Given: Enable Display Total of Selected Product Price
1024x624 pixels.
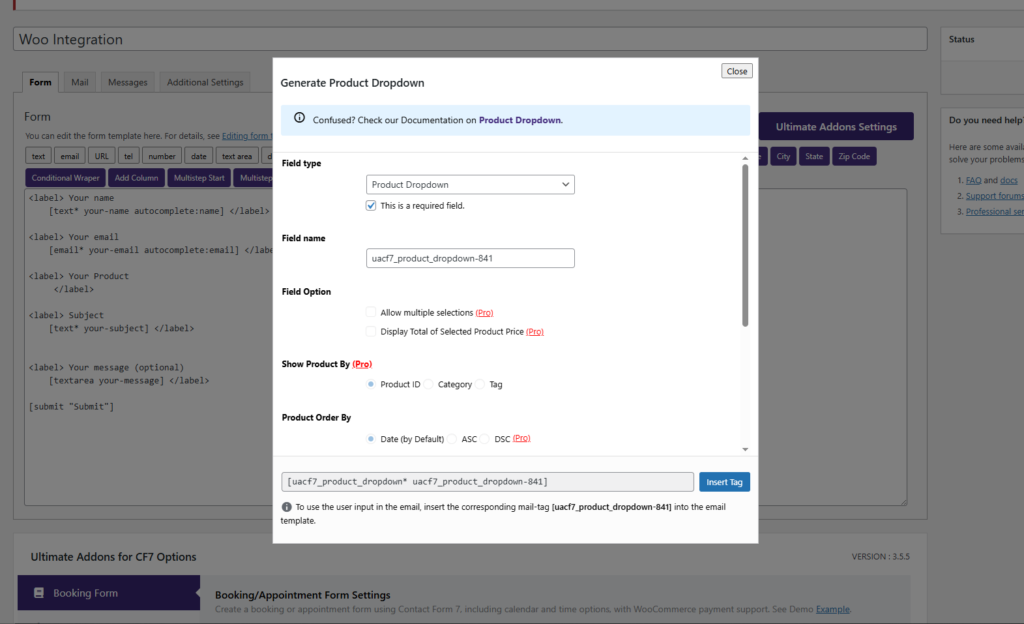Looking at the screenshot, I should click(x=371, y=331).
